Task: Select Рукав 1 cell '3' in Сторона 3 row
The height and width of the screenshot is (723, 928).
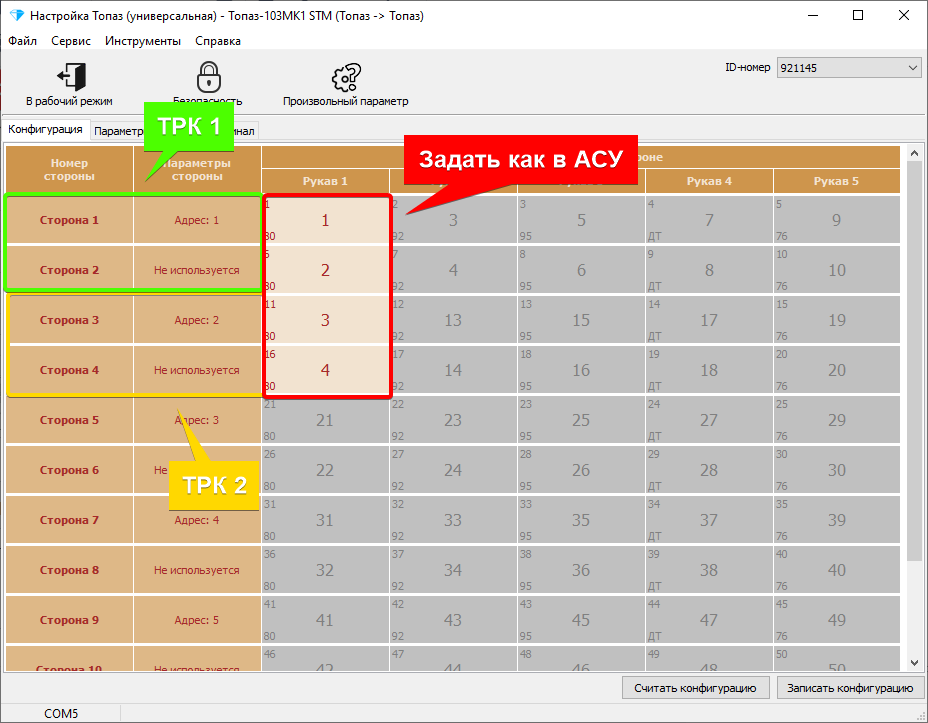Action: (325, 320)
